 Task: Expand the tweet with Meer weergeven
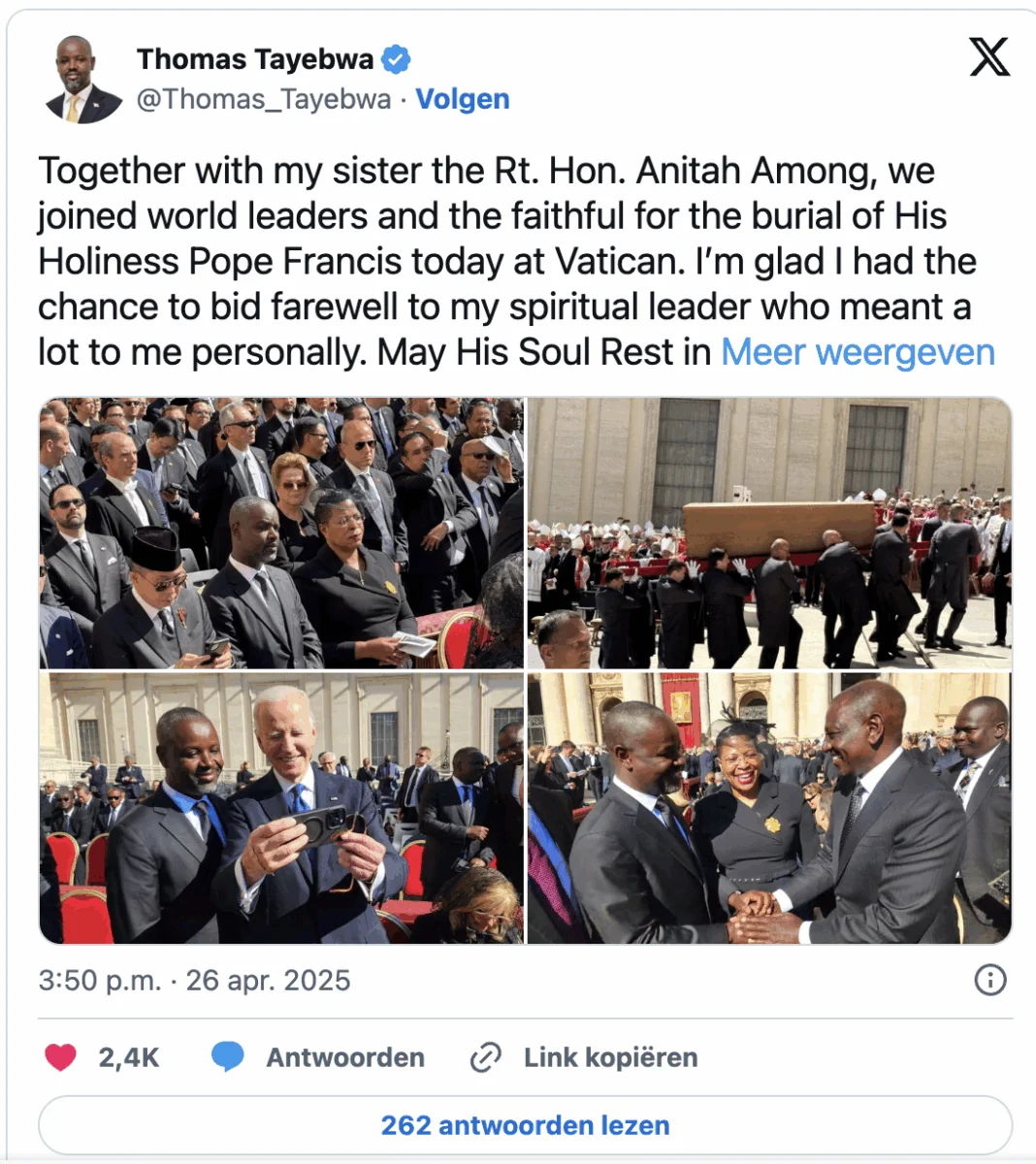click(x=858, y=352)
